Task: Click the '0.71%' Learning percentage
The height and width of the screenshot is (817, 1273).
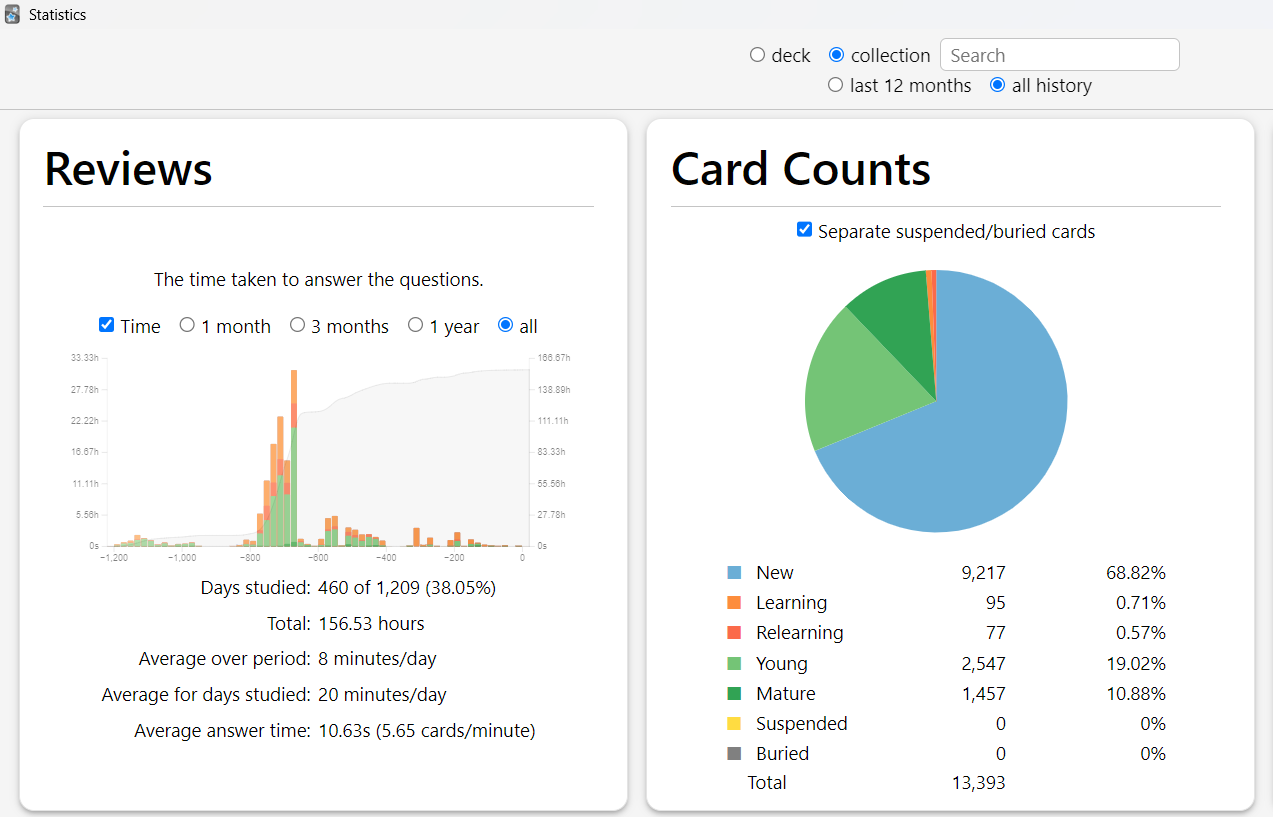Action: coord(1141,603)
